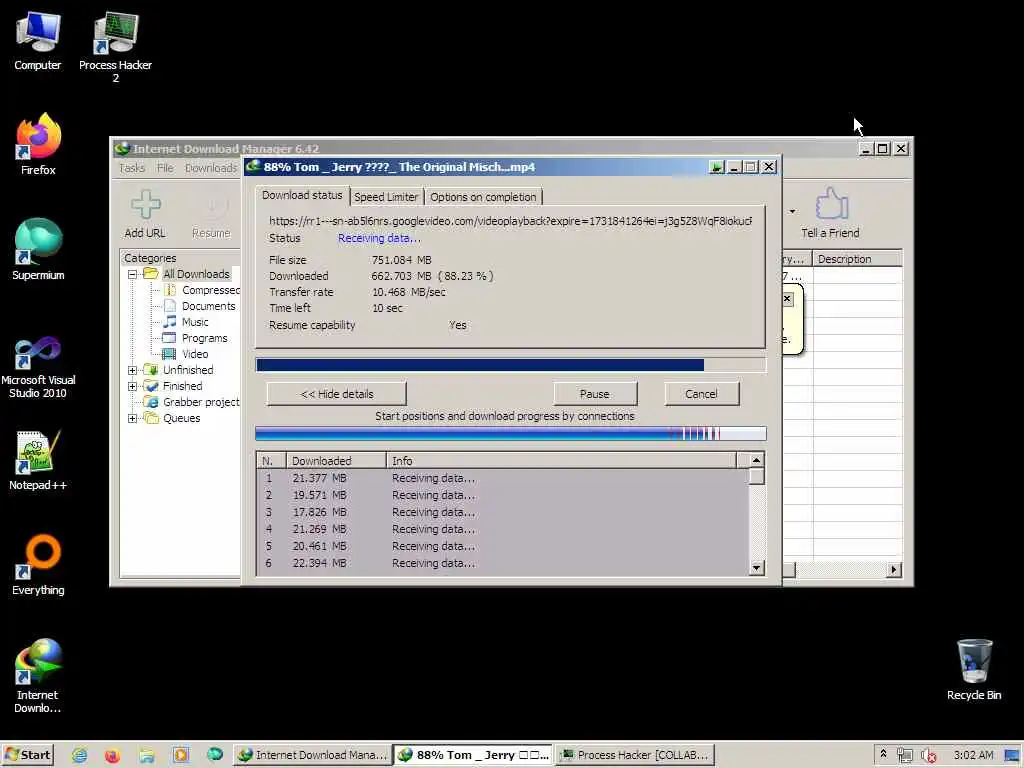1024x768 pixels.
Task: Select Documents category in IDM tree
Action: pos(200,306)
